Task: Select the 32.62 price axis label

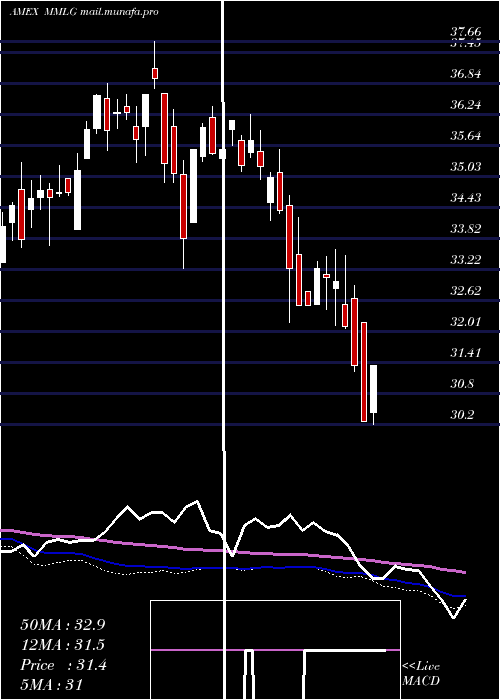Action: [x=466, y=291]
